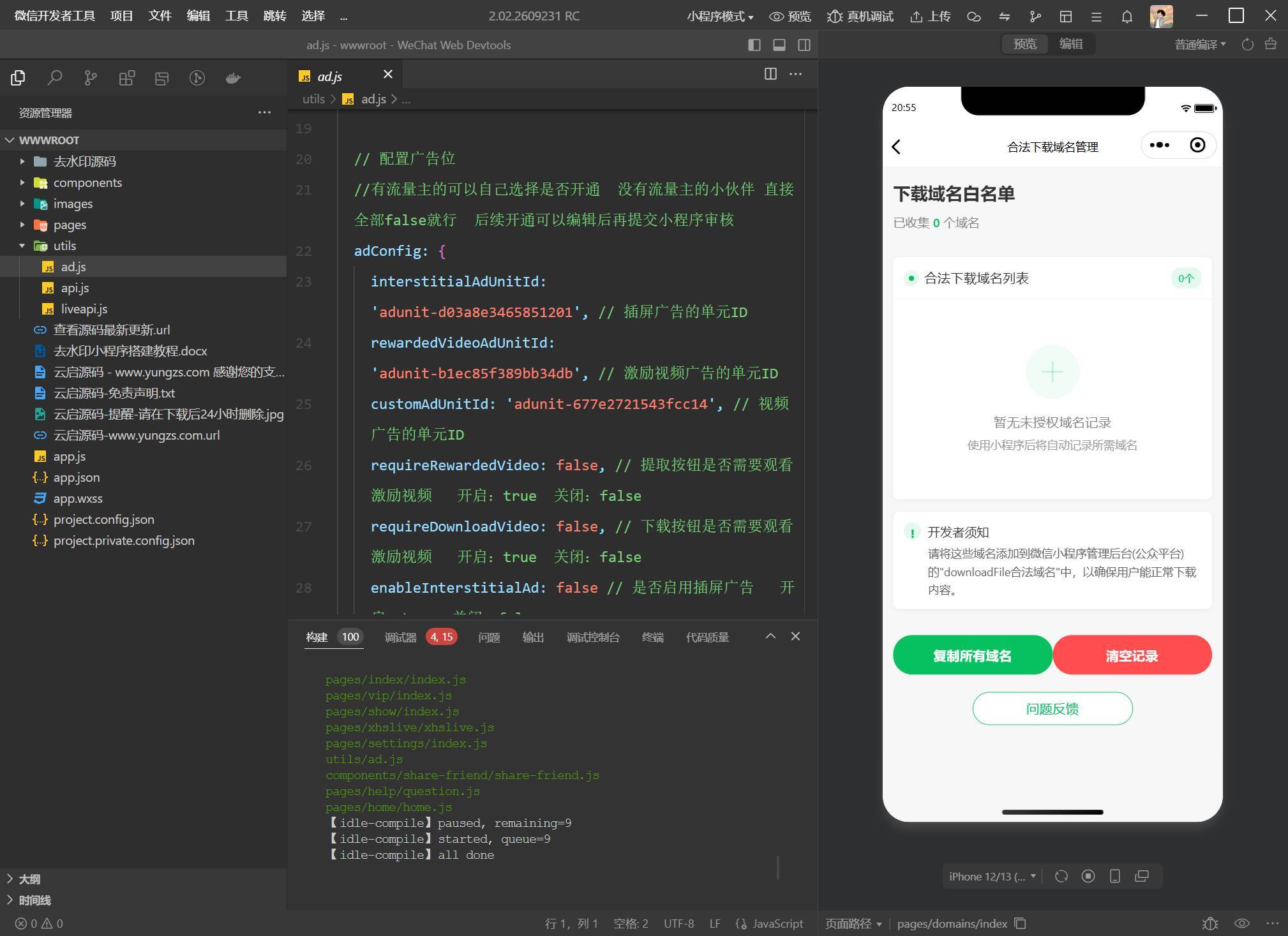This screenshot has height=936, width=1288.
Task: Go back with simulator back arrow
Action: pos(896,147)
